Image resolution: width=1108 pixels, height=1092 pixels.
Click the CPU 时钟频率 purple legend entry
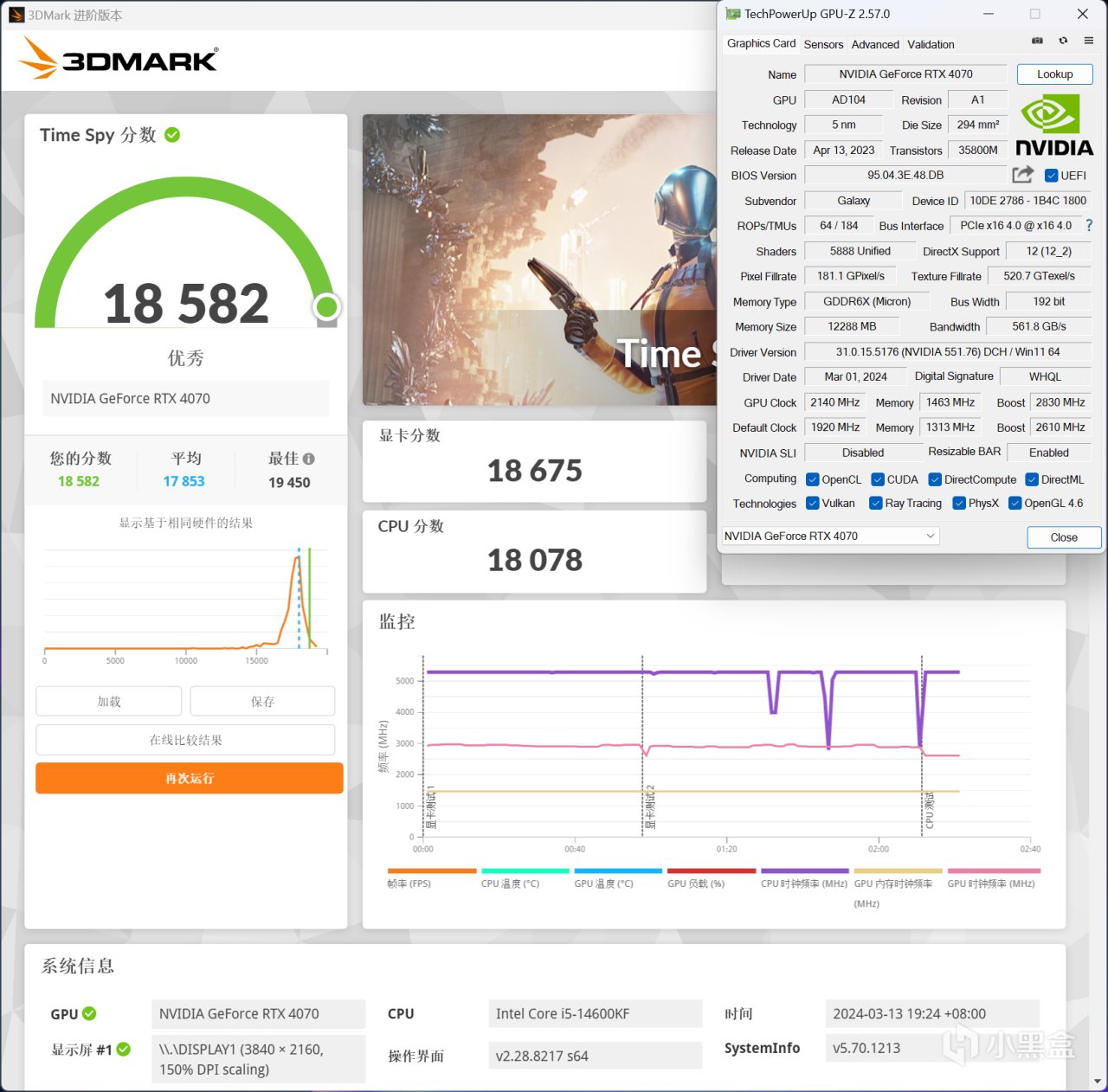(805, 878)
